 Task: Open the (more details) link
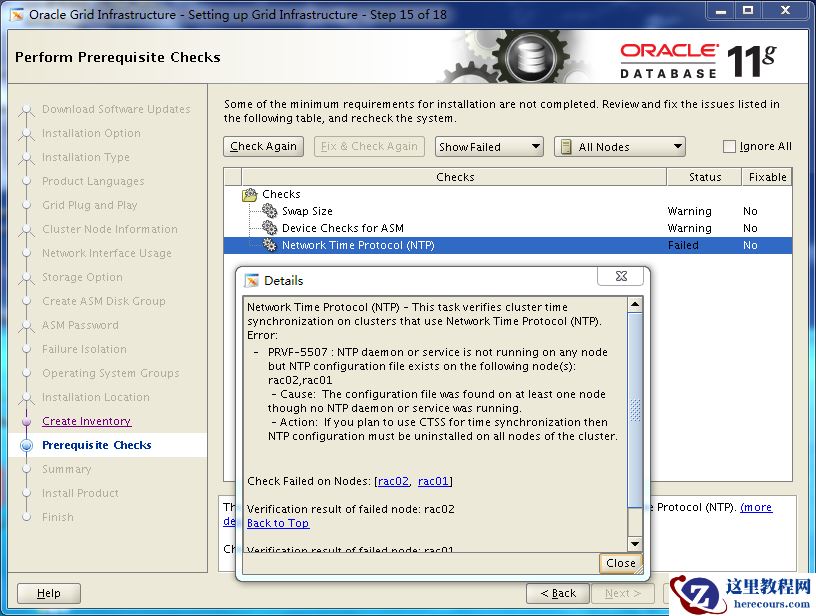point(756,507)
